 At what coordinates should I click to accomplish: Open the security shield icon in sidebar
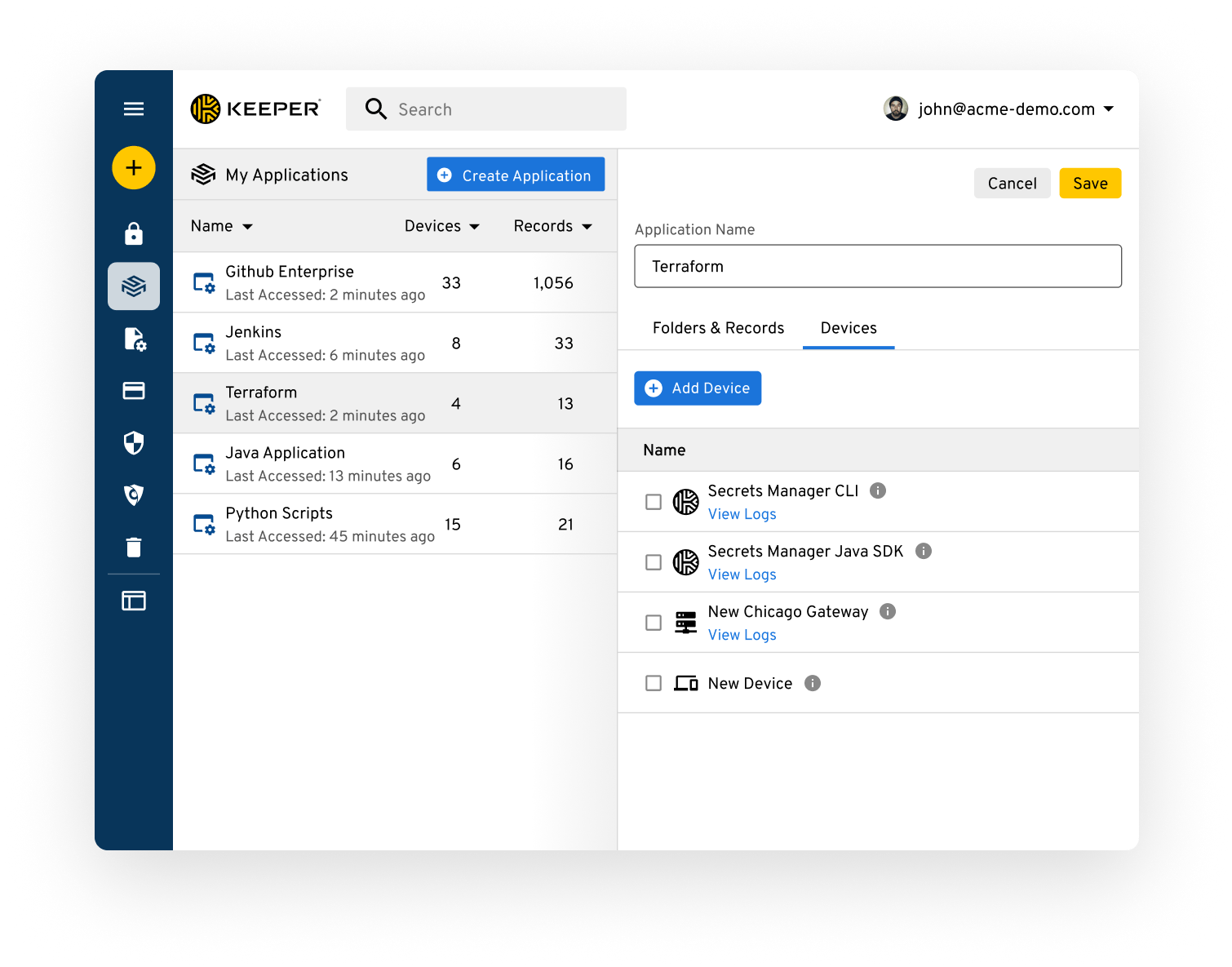[134, 443]
